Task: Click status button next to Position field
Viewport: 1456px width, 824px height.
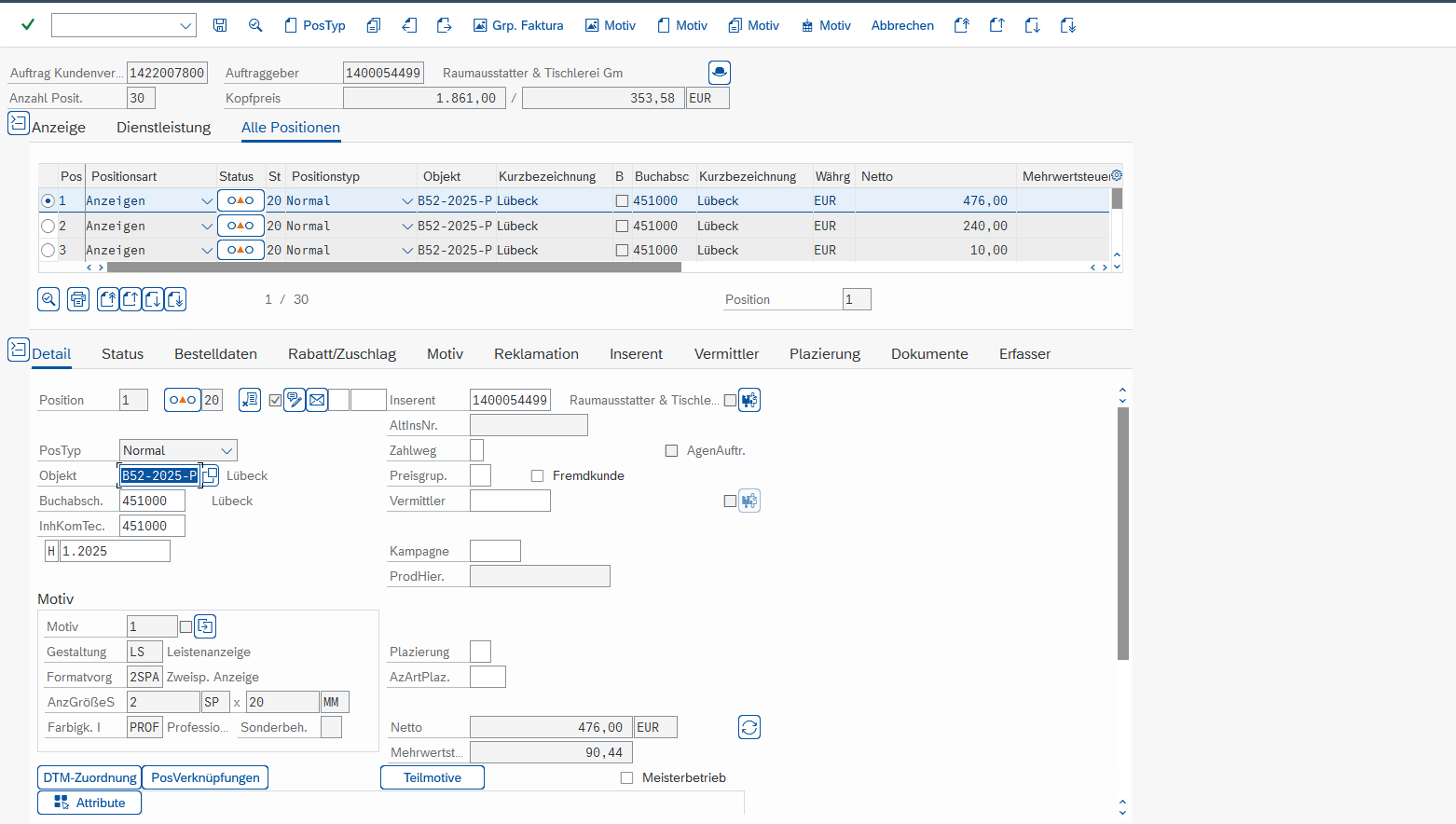Action: click(x=182, y=400)
